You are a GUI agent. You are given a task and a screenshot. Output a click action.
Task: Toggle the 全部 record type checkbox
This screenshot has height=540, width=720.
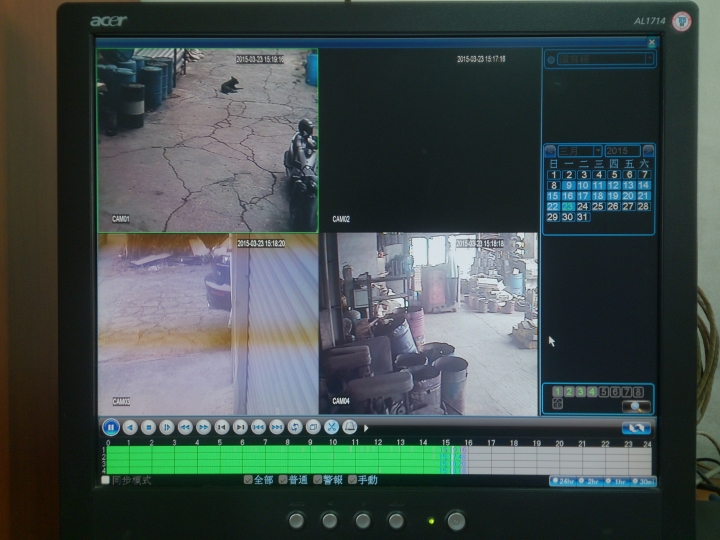tap(248, 480)
